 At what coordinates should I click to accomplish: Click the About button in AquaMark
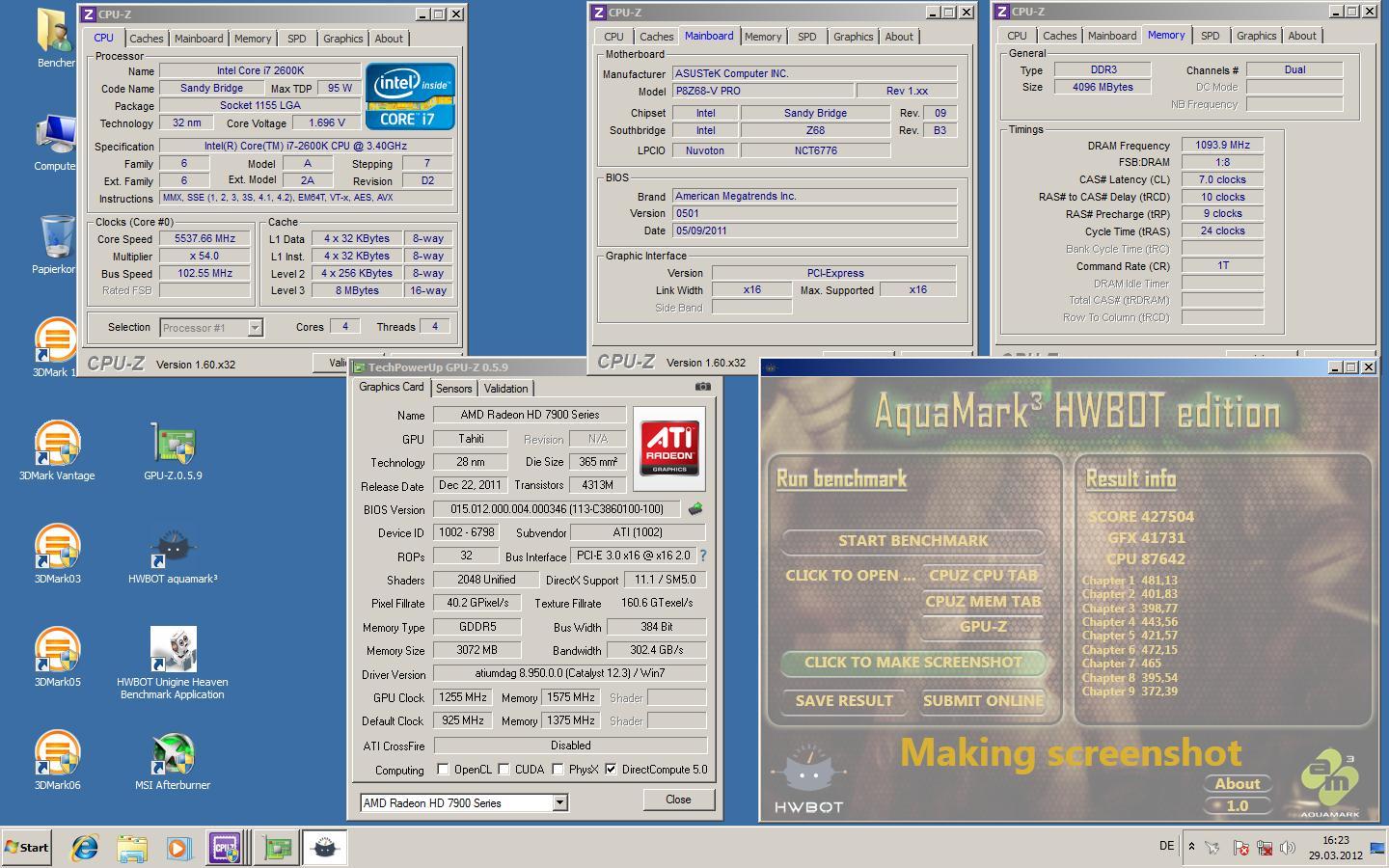point(1237,784)
